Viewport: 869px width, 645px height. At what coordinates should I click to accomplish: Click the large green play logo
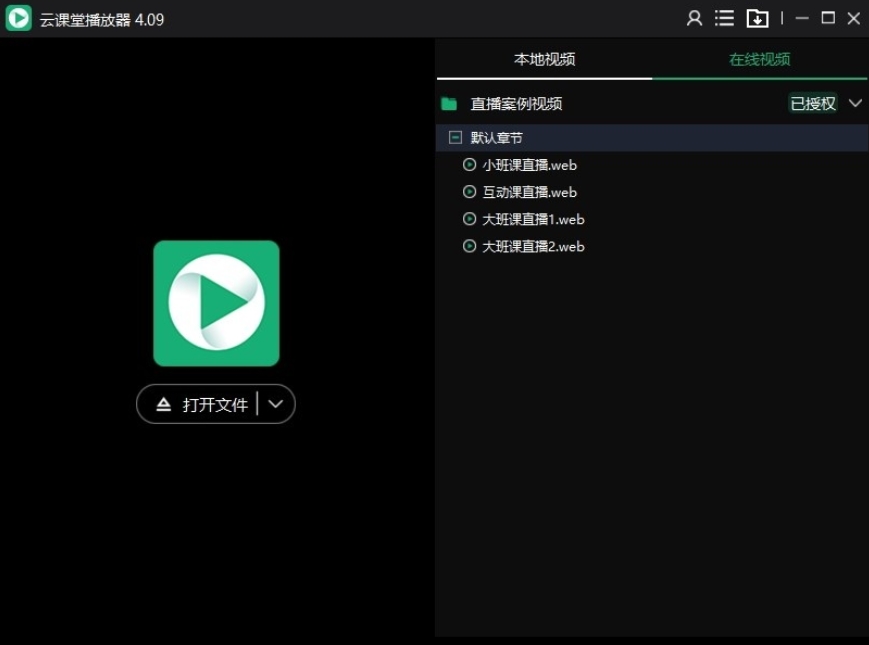pos(216,303)
